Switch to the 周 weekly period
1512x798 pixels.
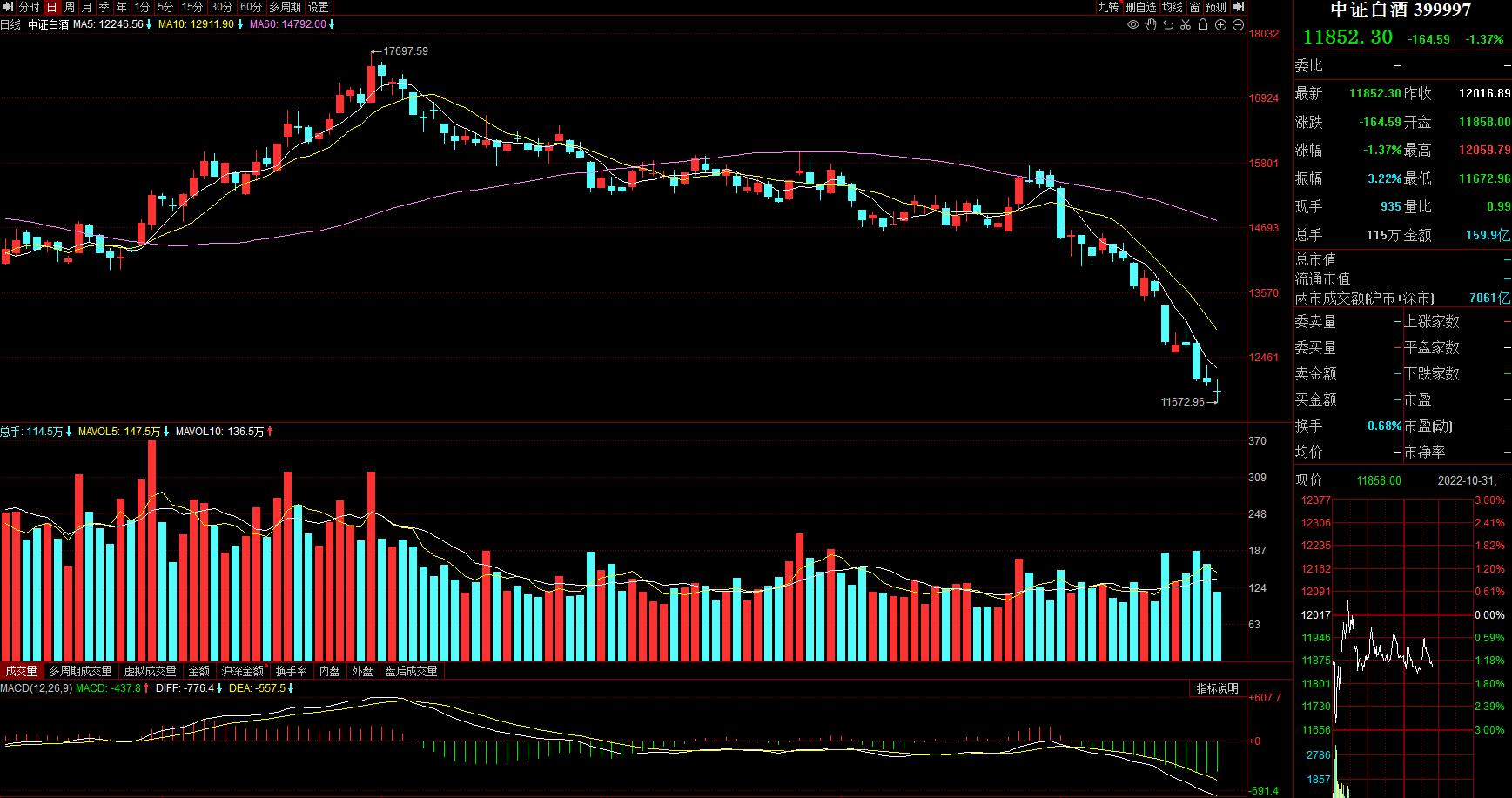[70, 7]
